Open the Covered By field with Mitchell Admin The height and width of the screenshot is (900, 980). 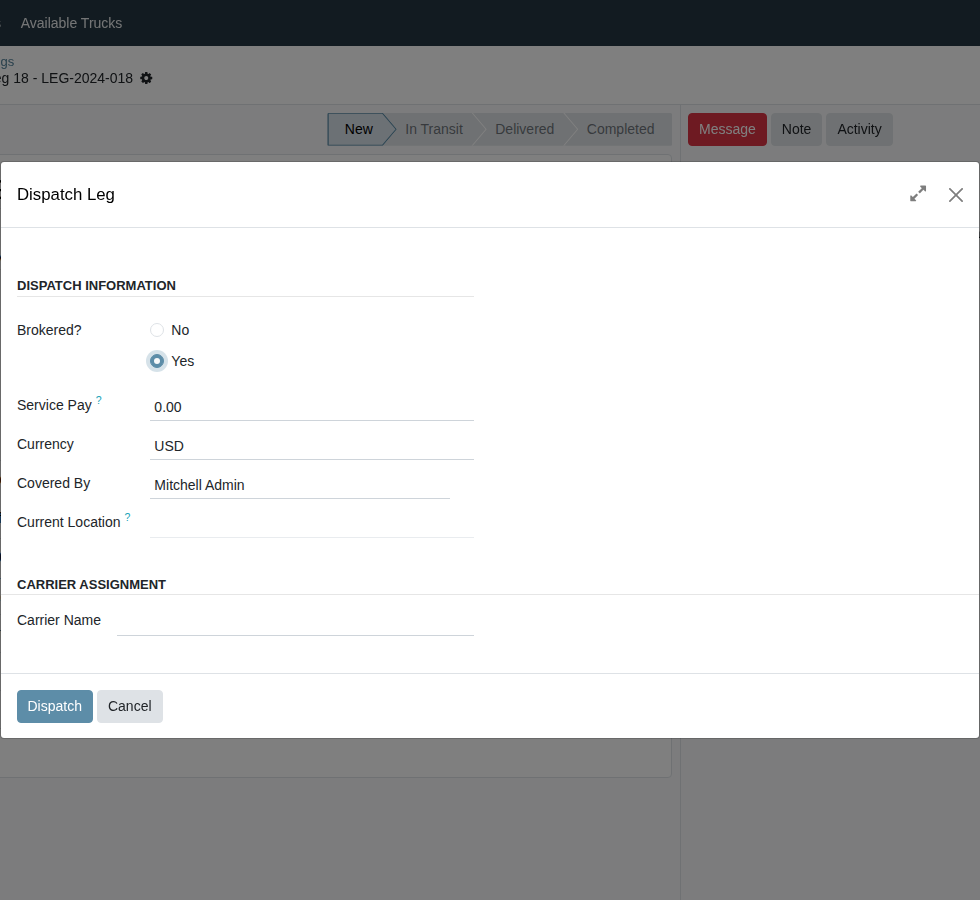[x=300, y=485]
